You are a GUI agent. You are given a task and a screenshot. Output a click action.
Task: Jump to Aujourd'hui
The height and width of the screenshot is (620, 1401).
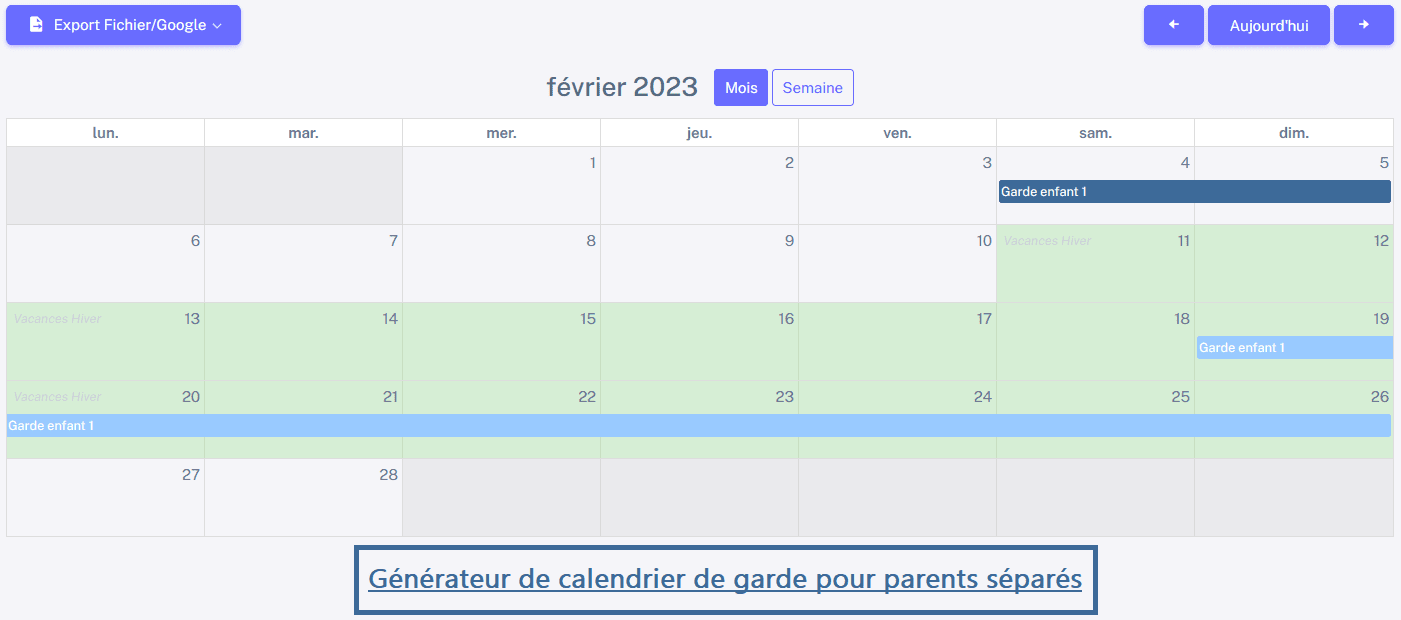(x=1269, y=26)
